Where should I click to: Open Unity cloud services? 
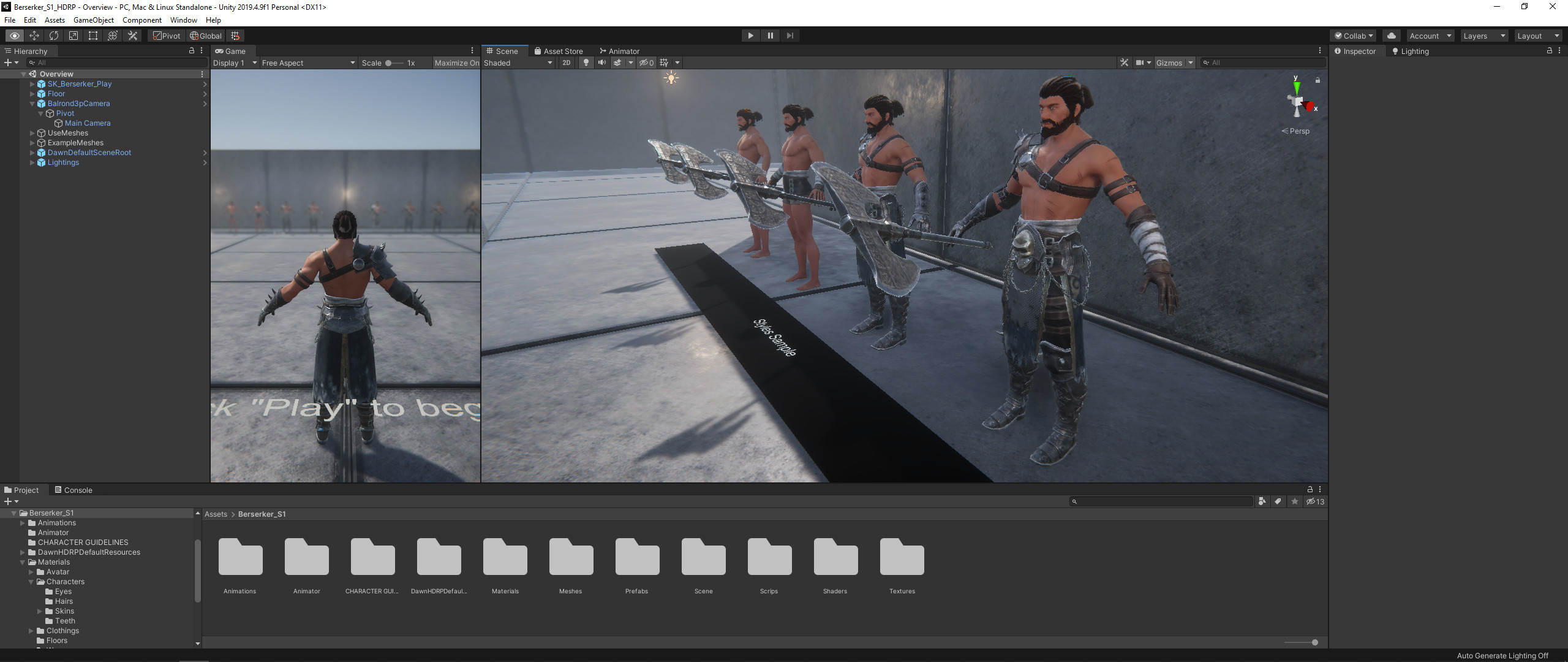click(1392, 36)
